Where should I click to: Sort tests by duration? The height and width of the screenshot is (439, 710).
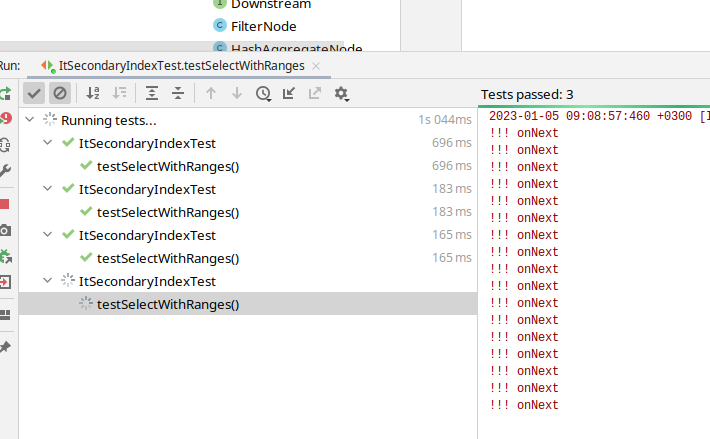coord(120,93)
